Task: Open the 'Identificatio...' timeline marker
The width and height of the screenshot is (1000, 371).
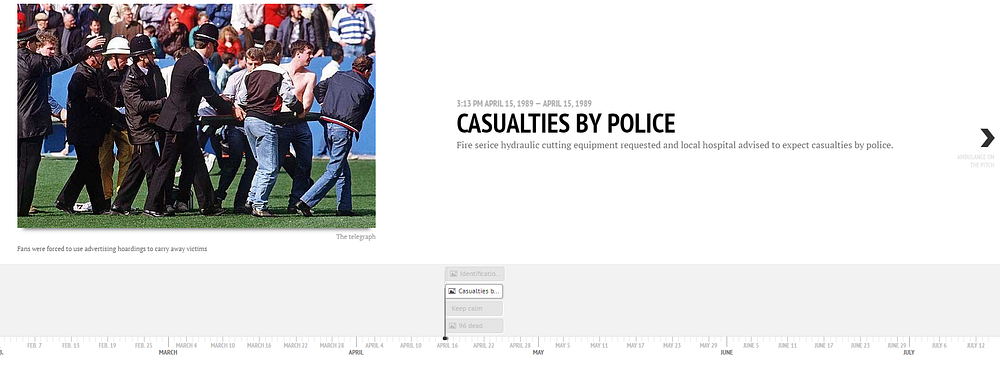Action: pos(474,274)
